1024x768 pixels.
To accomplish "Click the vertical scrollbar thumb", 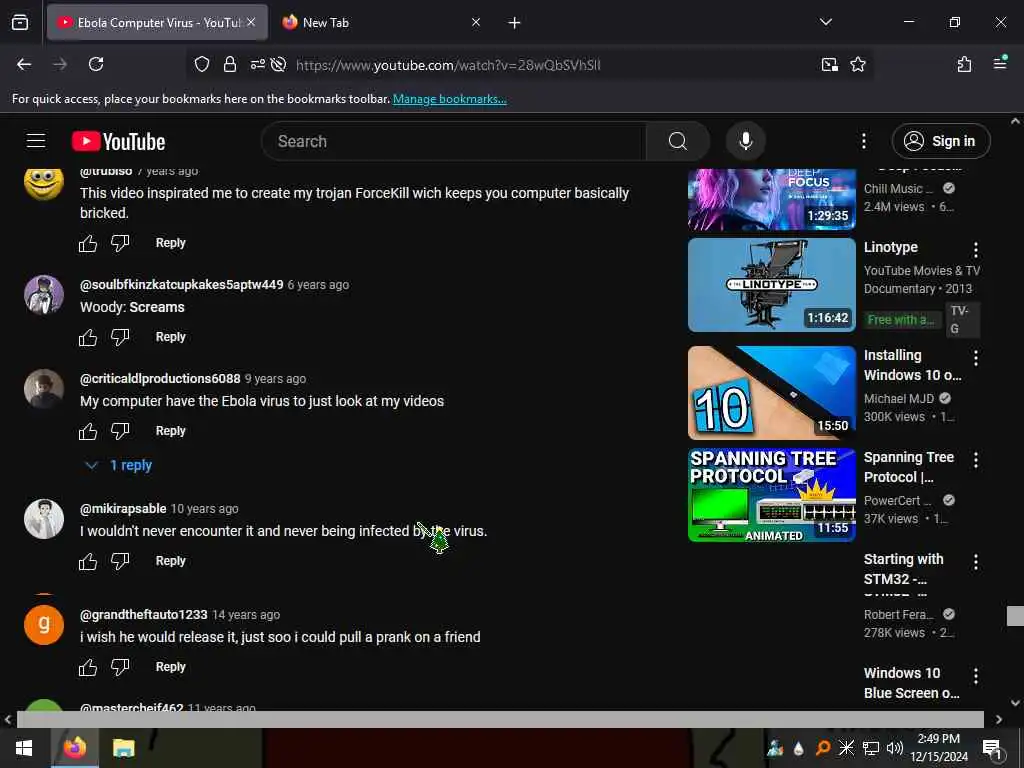I will 1015,616.
